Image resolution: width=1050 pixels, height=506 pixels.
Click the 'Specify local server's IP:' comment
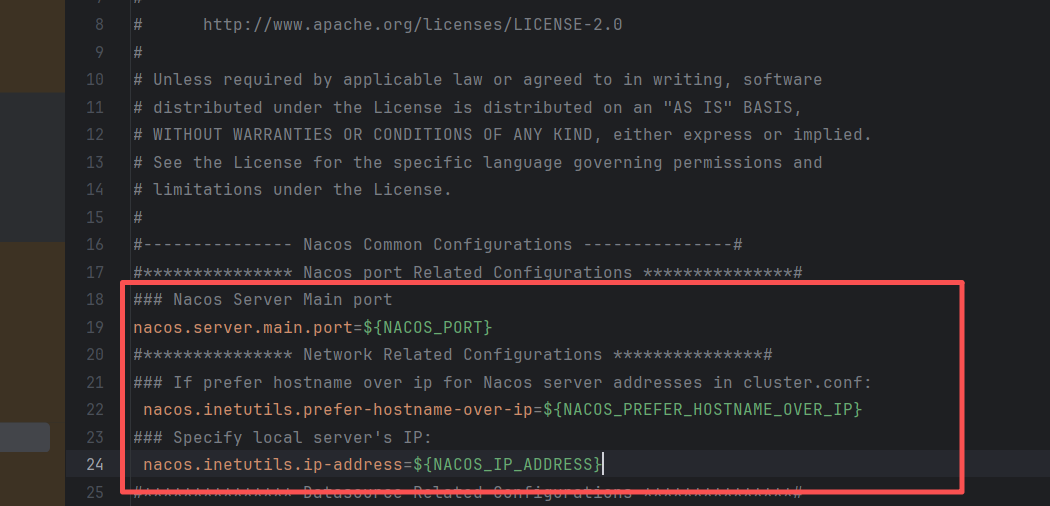coord(283,436)
